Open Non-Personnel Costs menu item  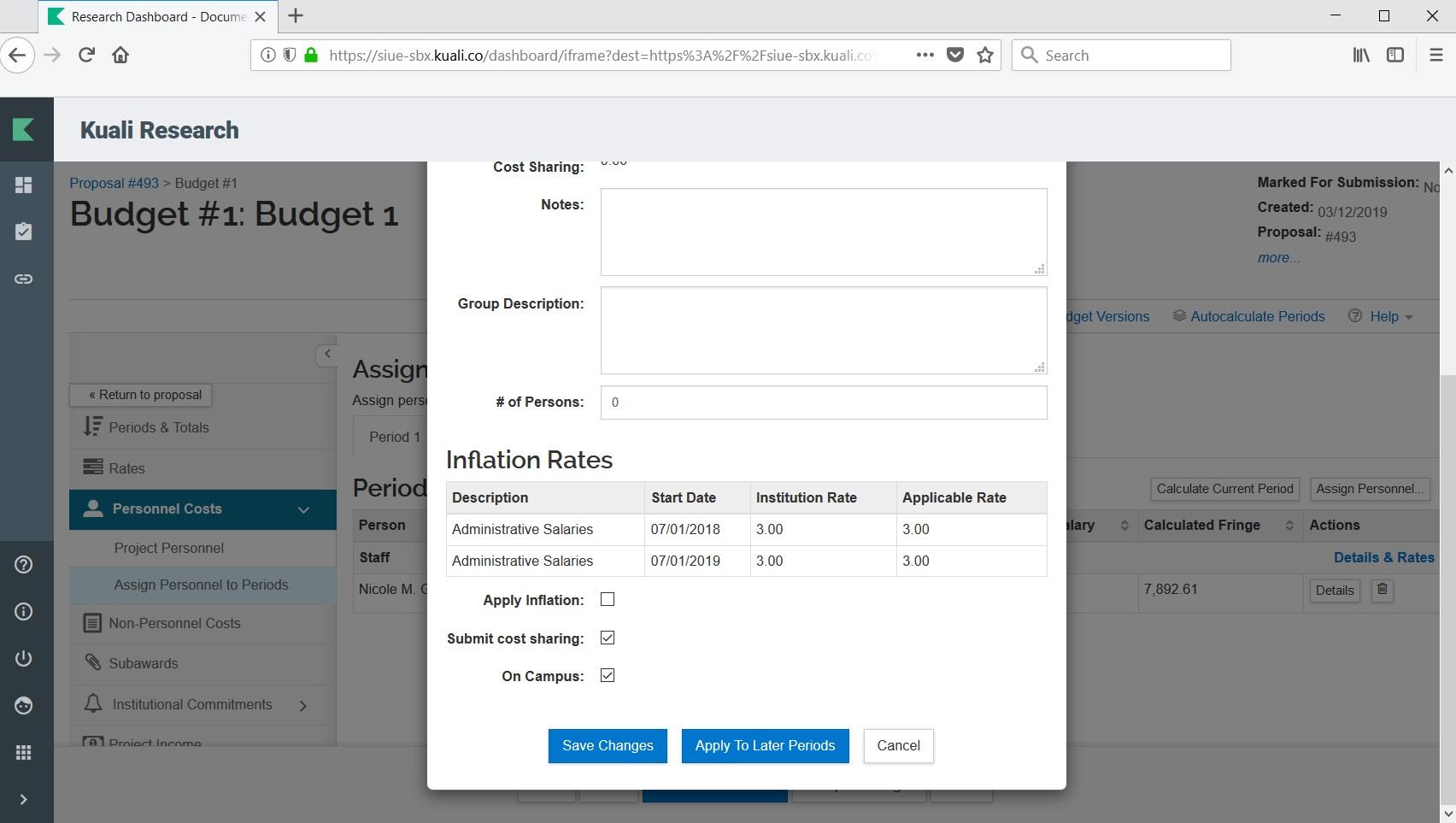[x=174, y=623]
